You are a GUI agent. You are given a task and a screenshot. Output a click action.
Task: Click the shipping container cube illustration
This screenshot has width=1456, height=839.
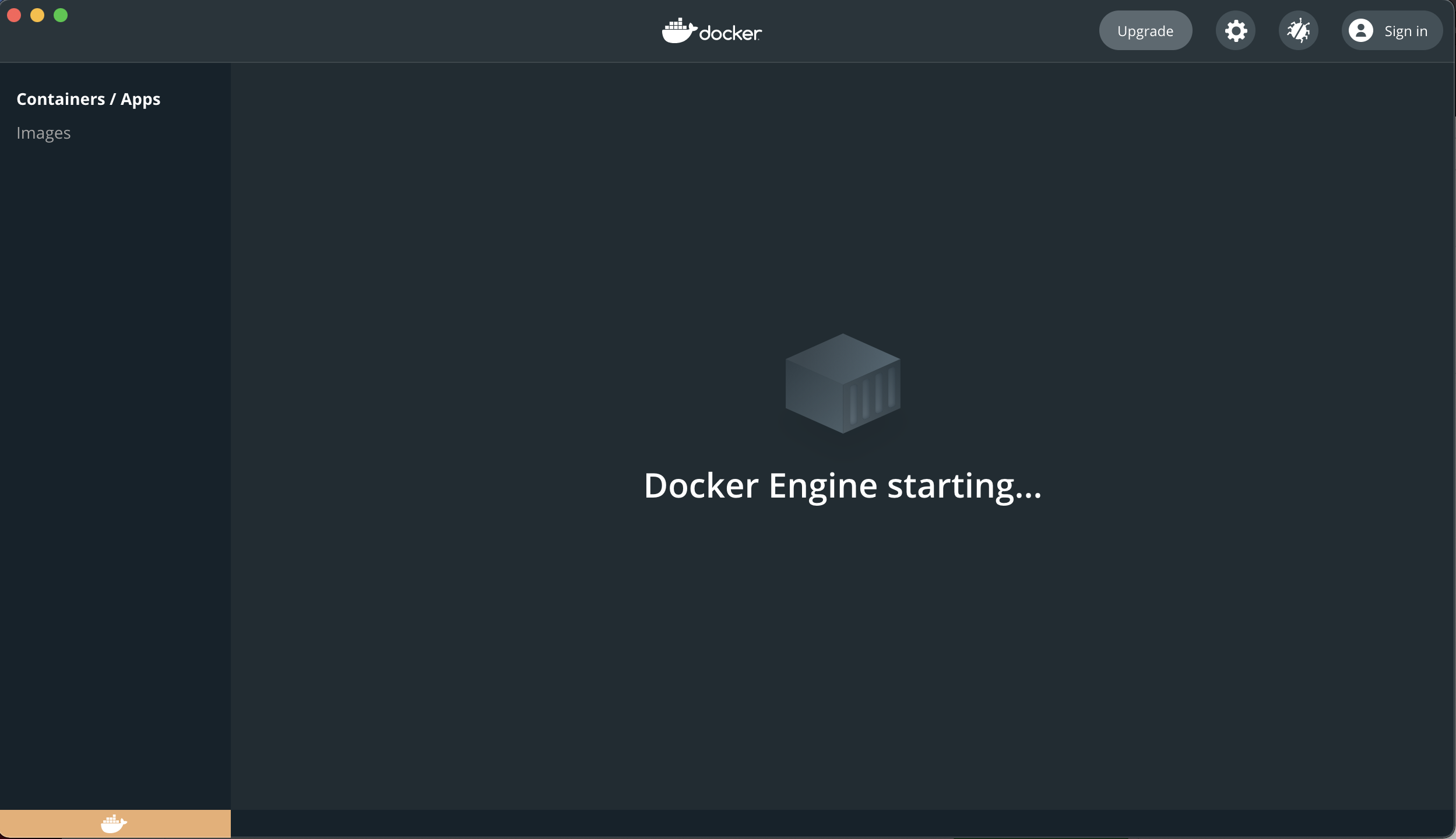tap(842, 383)
